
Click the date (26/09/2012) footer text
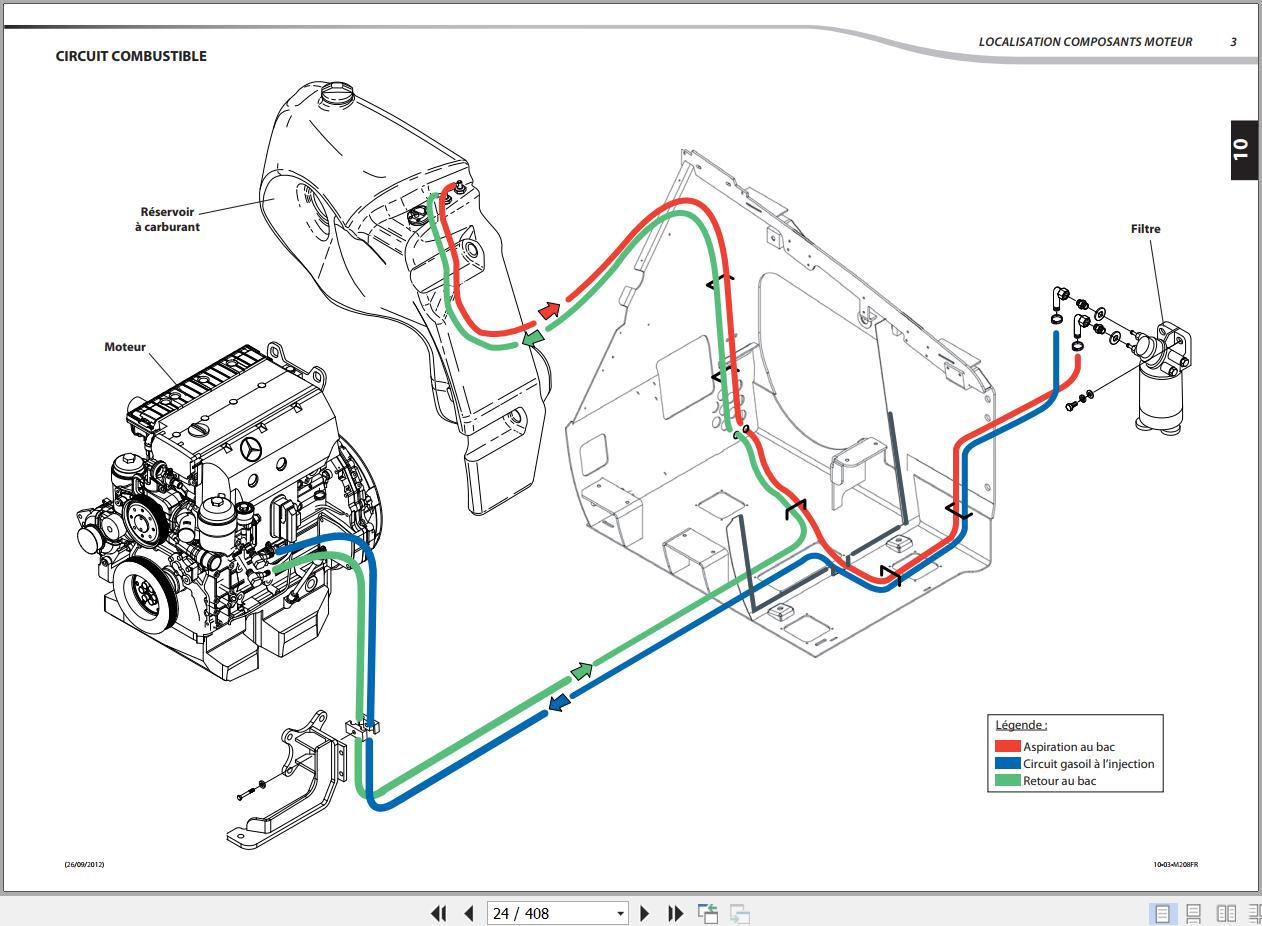click(84, 865)
